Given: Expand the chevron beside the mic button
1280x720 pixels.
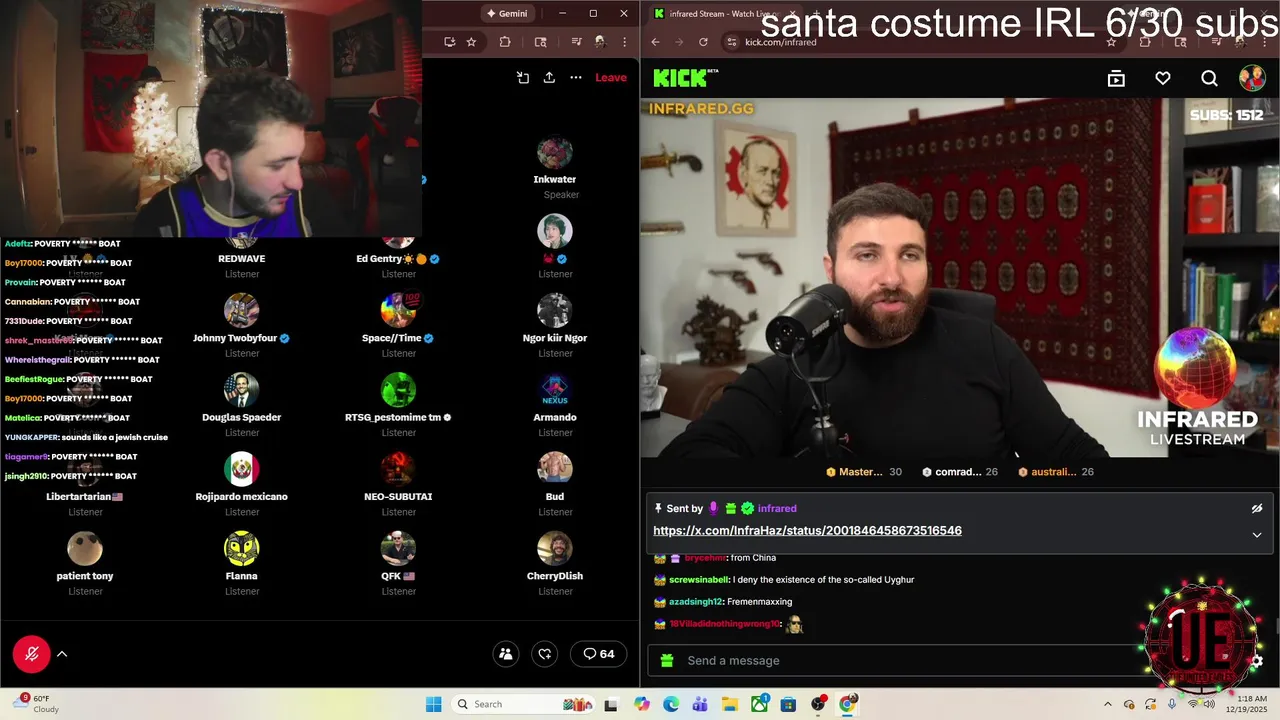Looking at the screenshot, I should pyautogui.click(x=62, y=654).
